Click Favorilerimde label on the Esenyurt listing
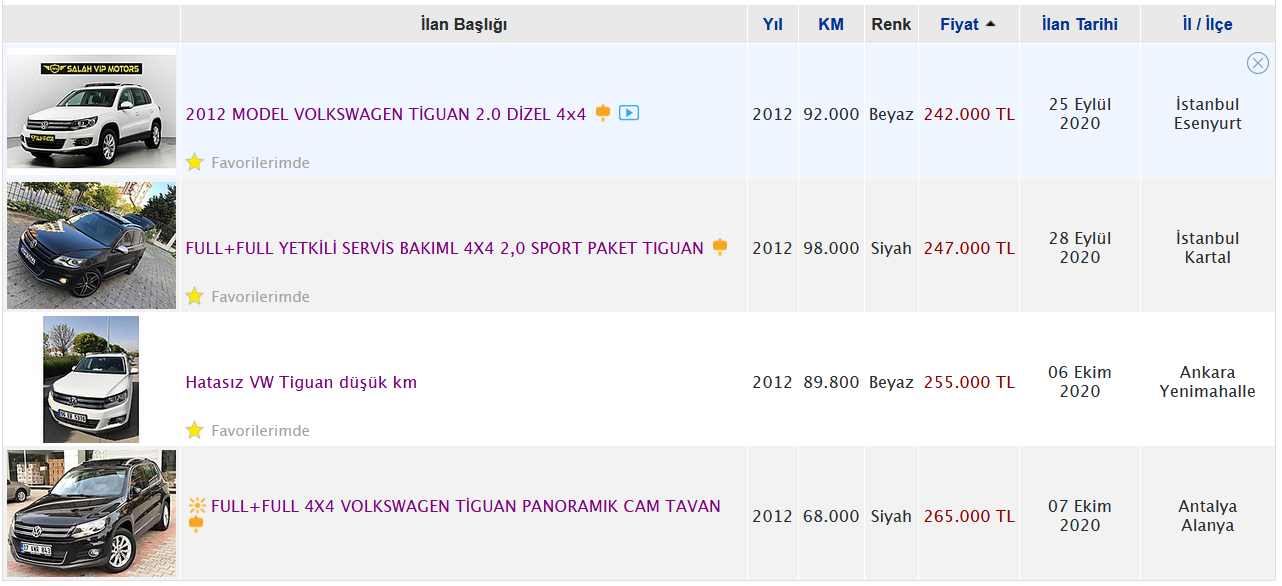Viewport: 1282px width, 586px height. tap(260, 162)
